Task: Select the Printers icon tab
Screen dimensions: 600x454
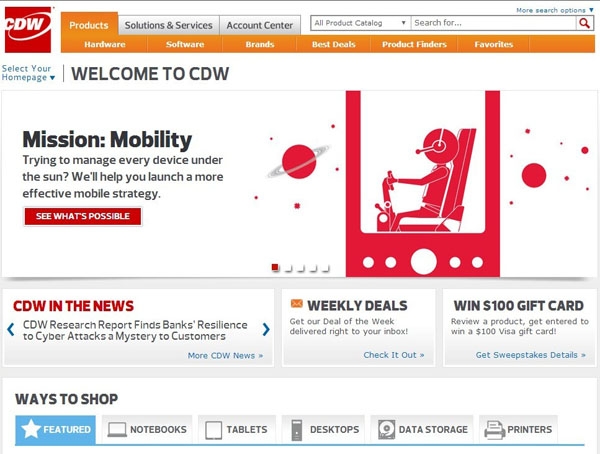Action: pyautogui.click(x=518, y=430)
